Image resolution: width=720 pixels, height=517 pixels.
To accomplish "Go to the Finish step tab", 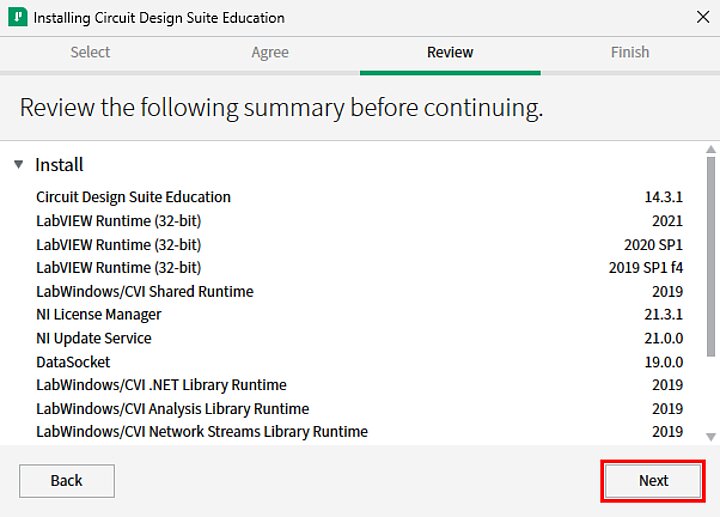I will pos(630,52).
